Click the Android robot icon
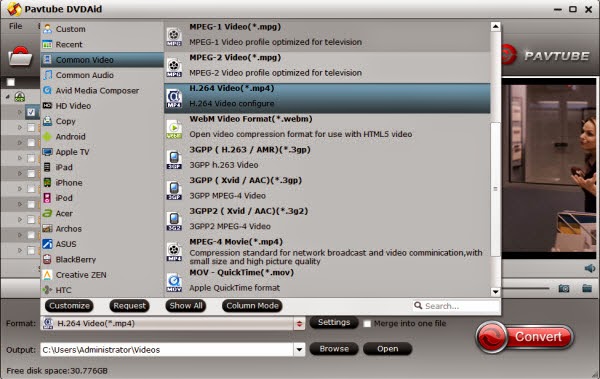The height and width of the screenshot is (379, 600). (x=47, y=136)
